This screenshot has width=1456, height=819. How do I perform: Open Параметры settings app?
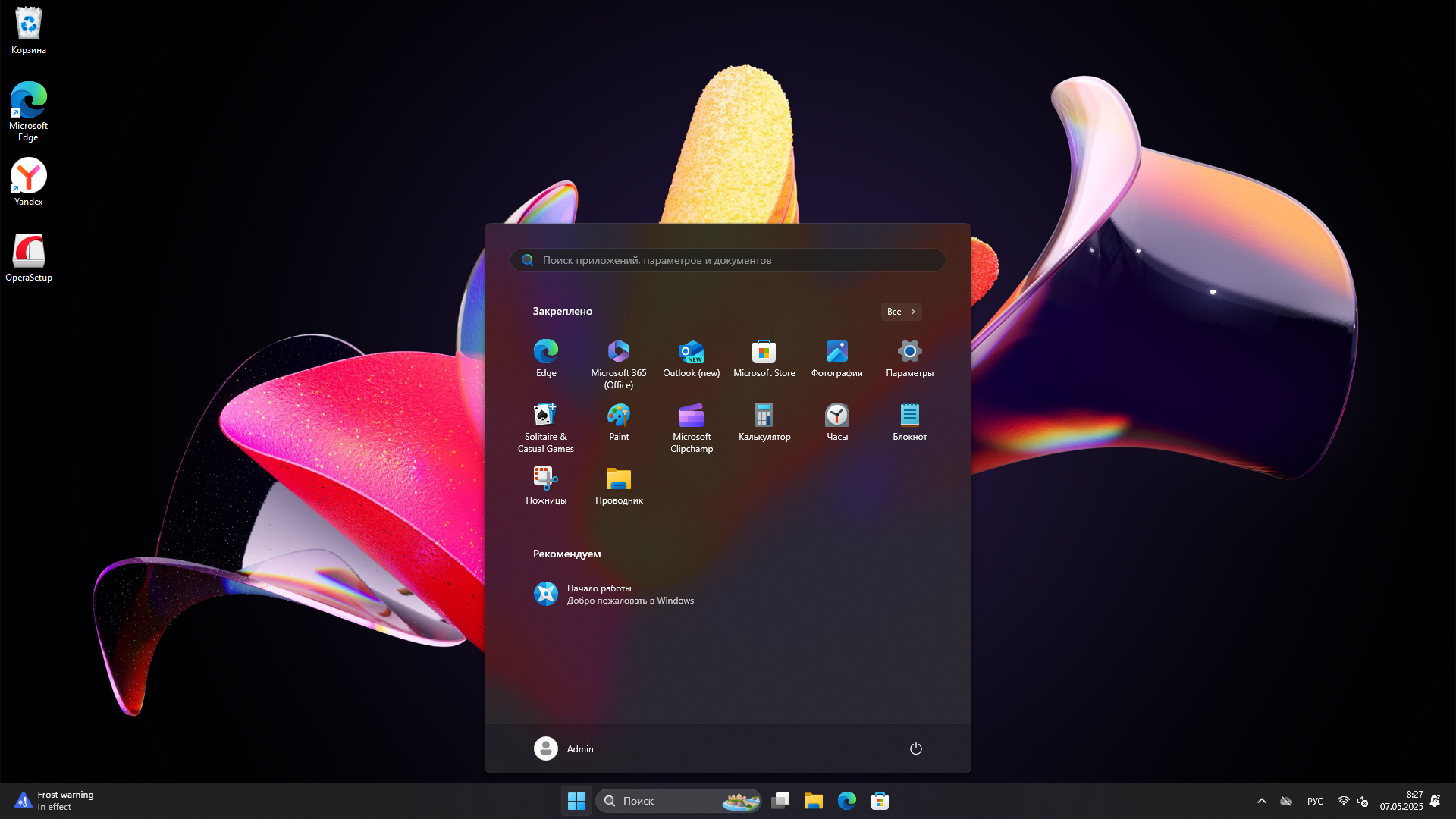[x=910, y=359]
